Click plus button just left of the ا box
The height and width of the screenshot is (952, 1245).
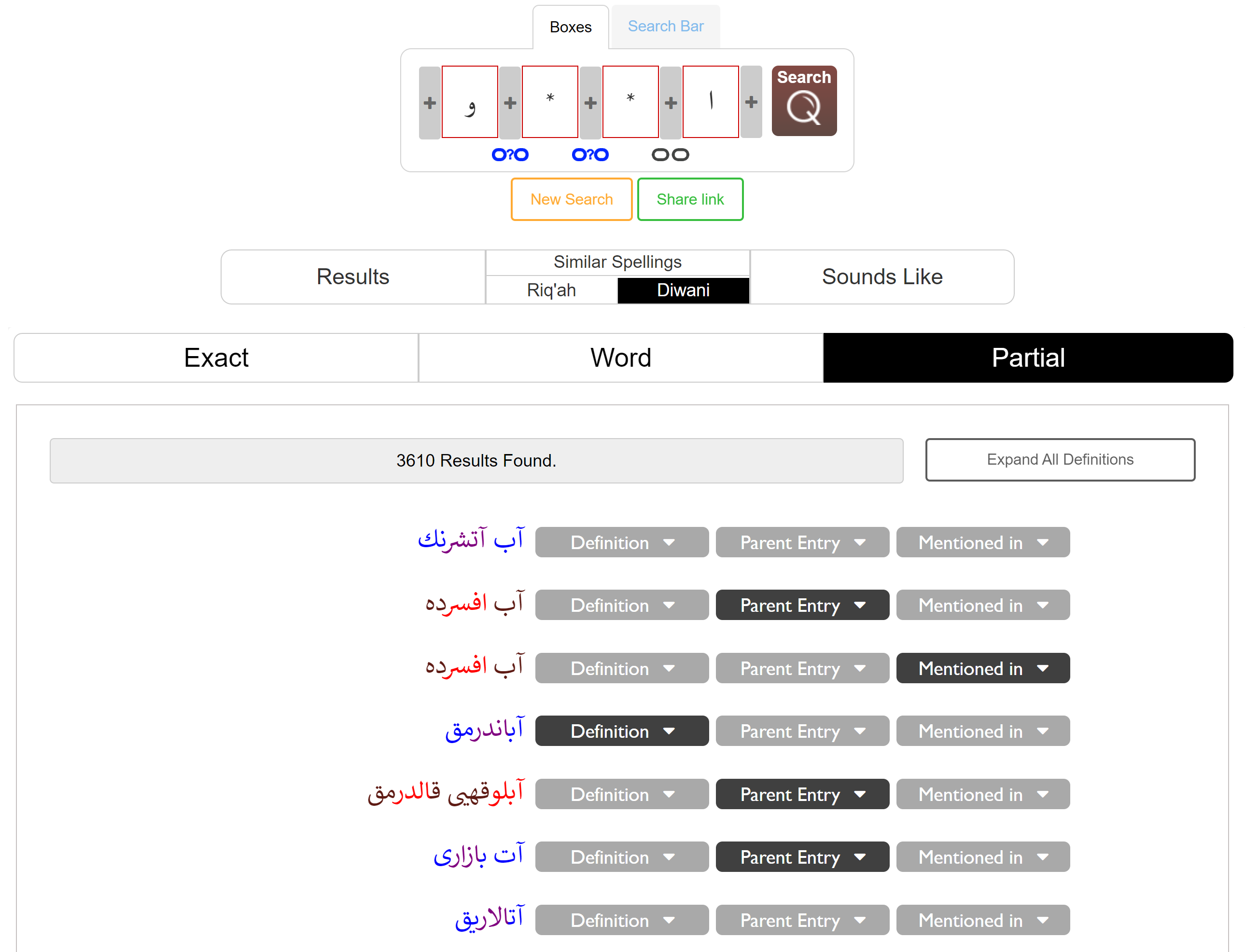(x=671, y=103)
